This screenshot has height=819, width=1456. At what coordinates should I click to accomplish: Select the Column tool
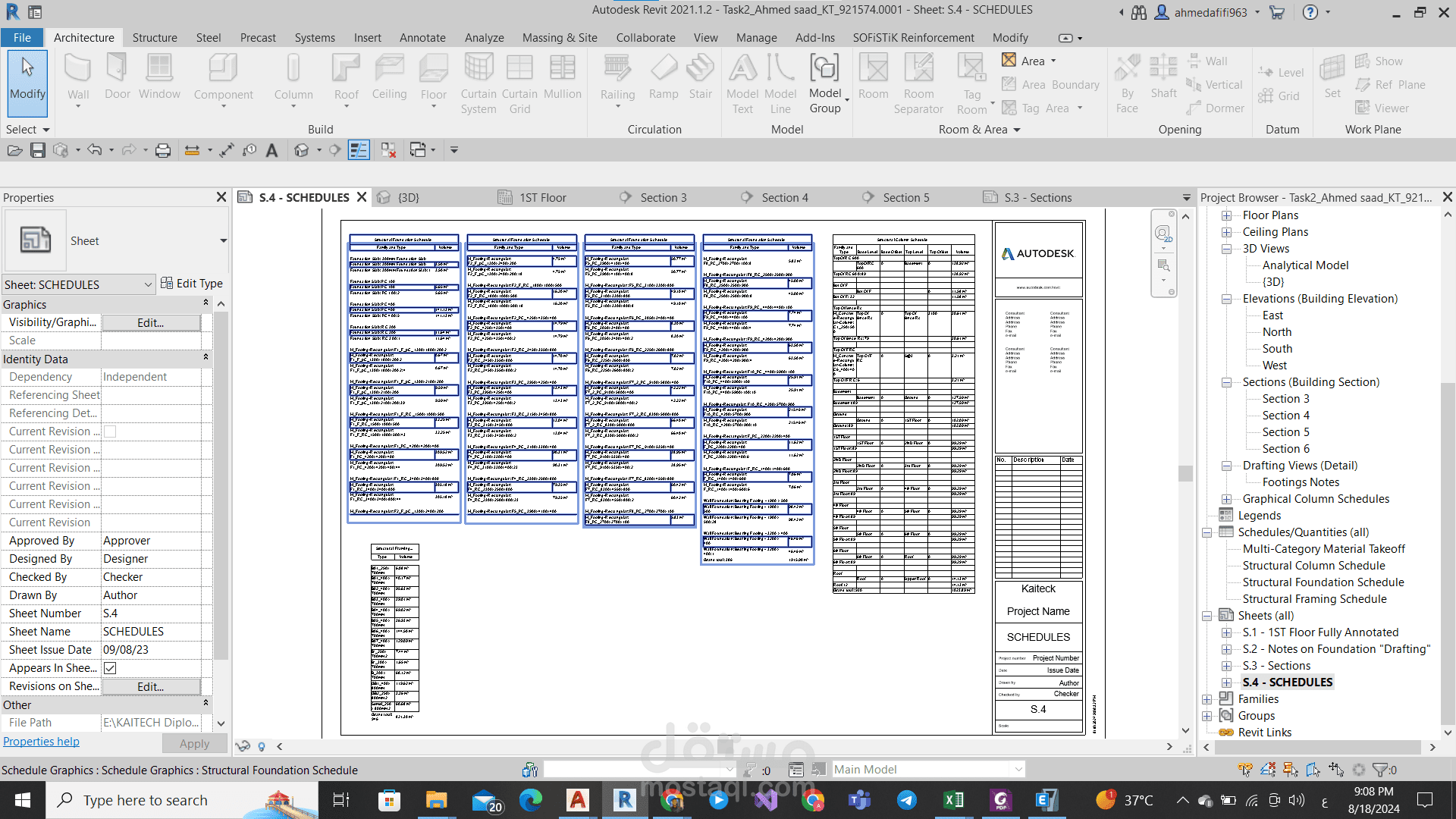pos(293,70)
